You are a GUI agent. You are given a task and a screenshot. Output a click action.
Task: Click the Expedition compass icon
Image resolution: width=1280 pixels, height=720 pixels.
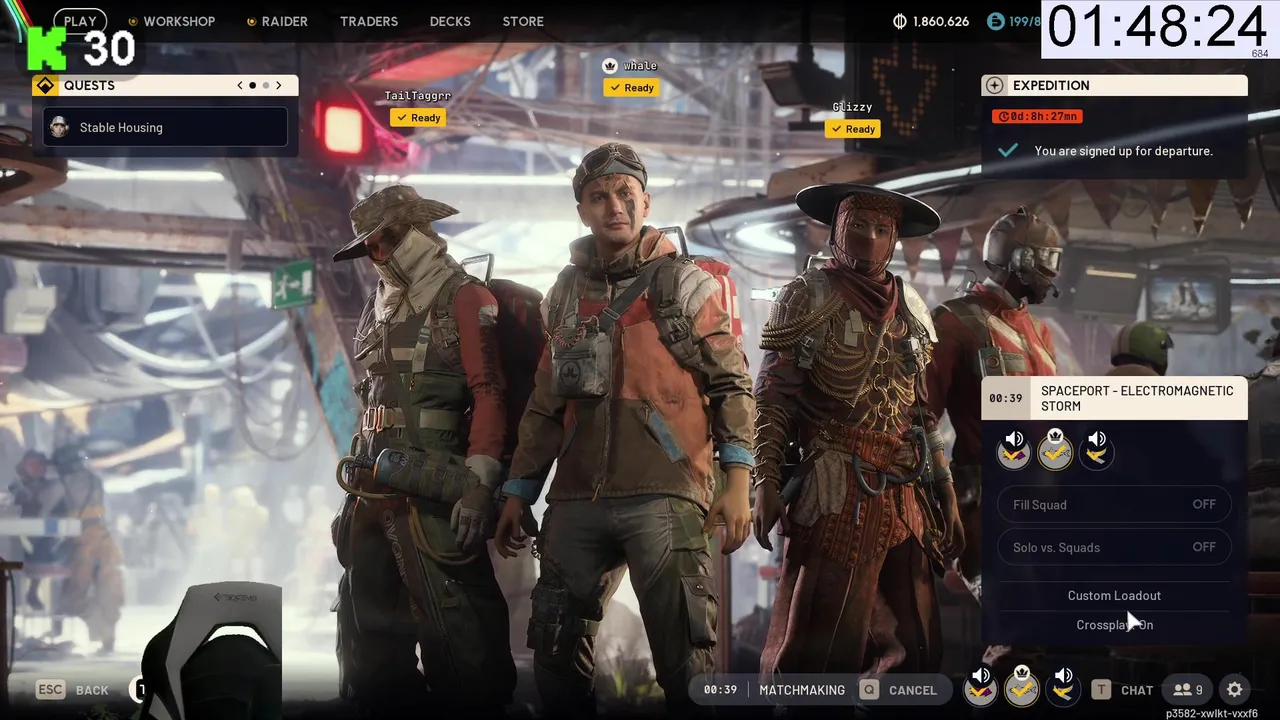(993, 85)
